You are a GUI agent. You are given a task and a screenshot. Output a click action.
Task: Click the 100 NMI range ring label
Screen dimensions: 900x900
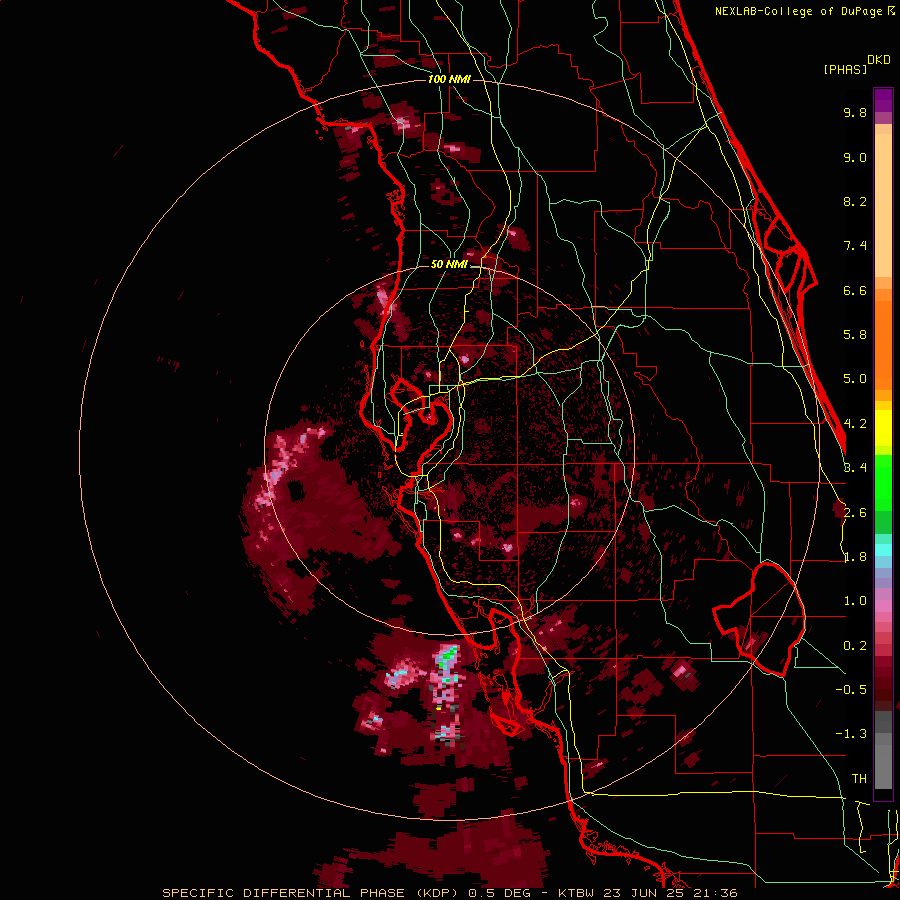449,79
